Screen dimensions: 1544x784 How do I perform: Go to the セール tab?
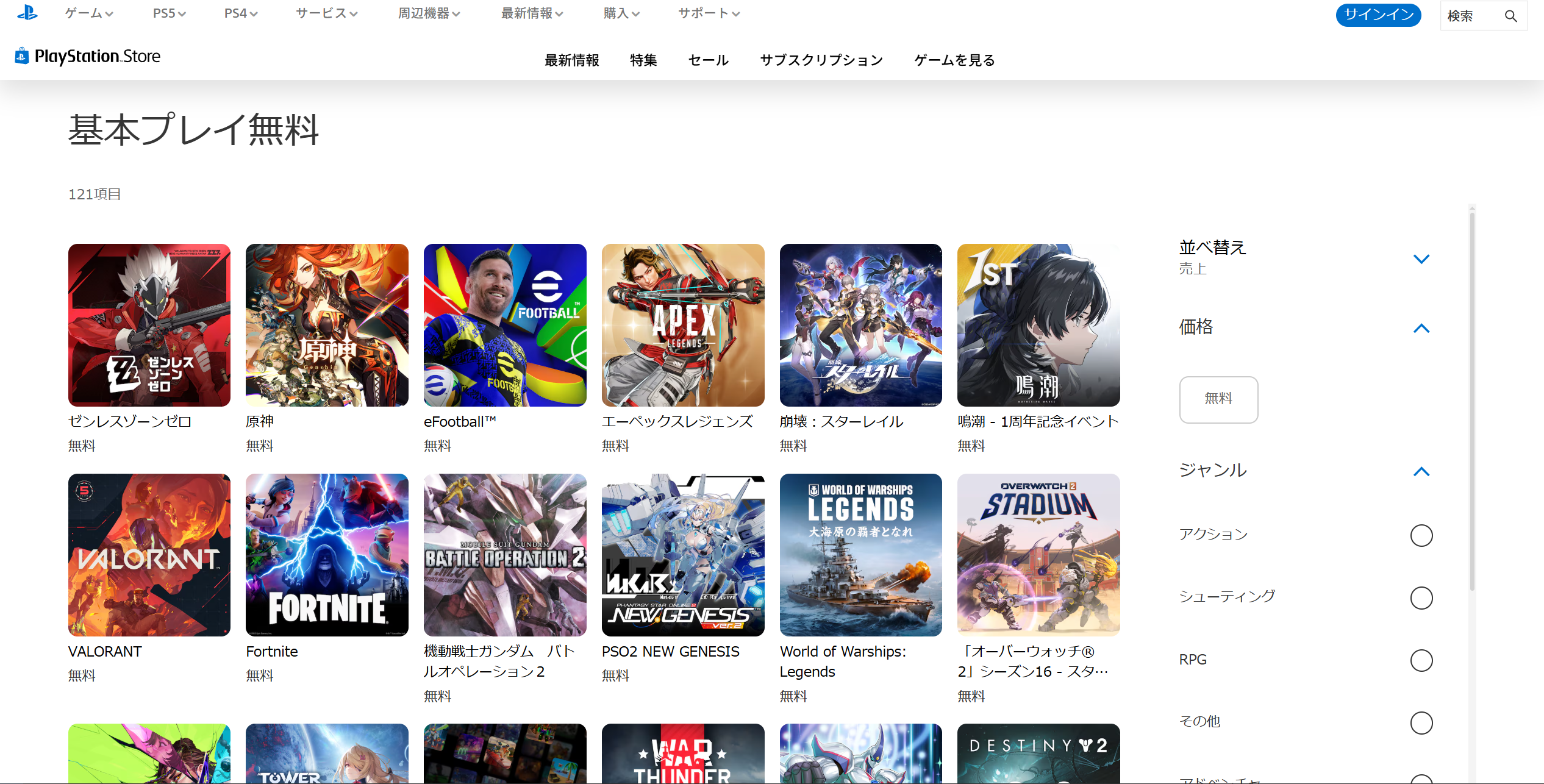point(709,60)
